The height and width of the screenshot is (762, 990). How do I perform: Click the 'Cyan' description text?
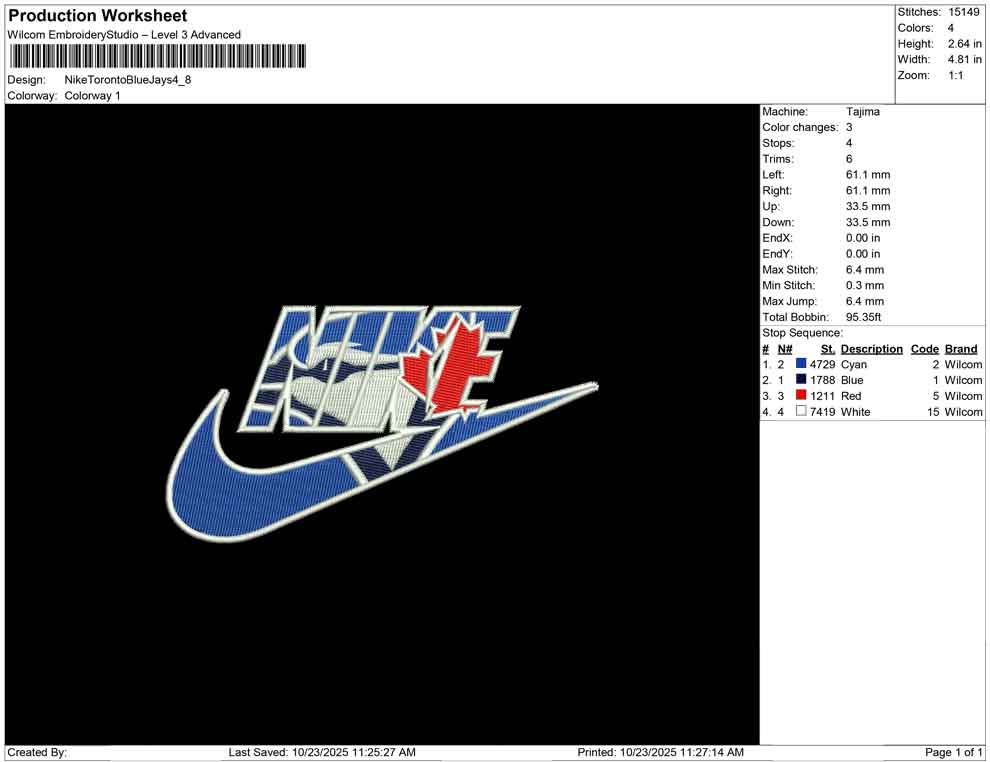[x=854, y=364]
